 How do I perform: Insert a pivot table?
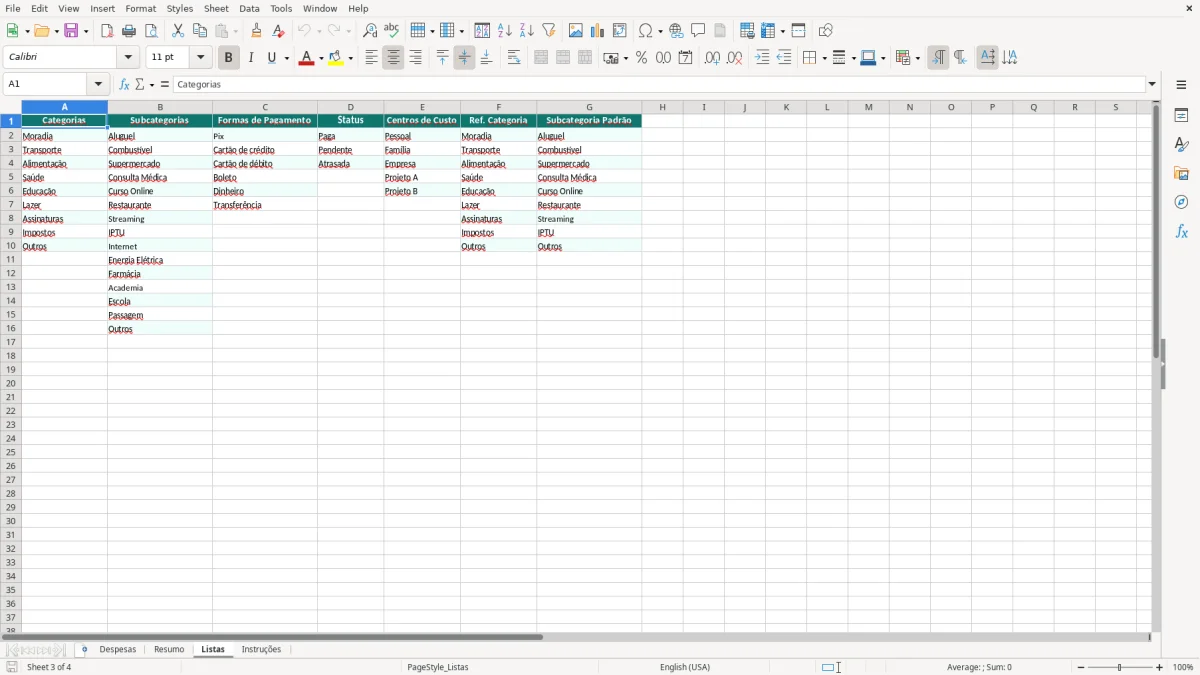pos(620,31)
